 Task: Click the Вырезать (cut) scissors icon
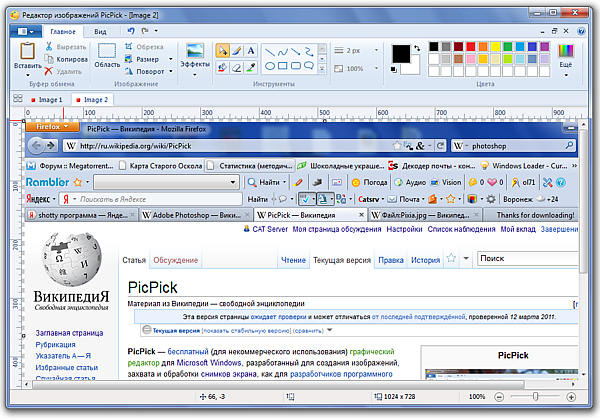point(49,47)
